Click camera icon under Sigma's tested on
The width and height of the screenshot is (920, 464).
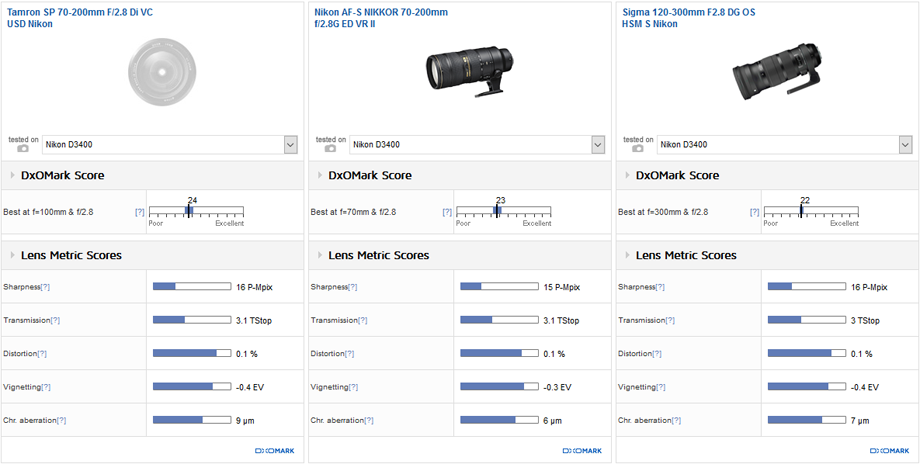(638, 148)
